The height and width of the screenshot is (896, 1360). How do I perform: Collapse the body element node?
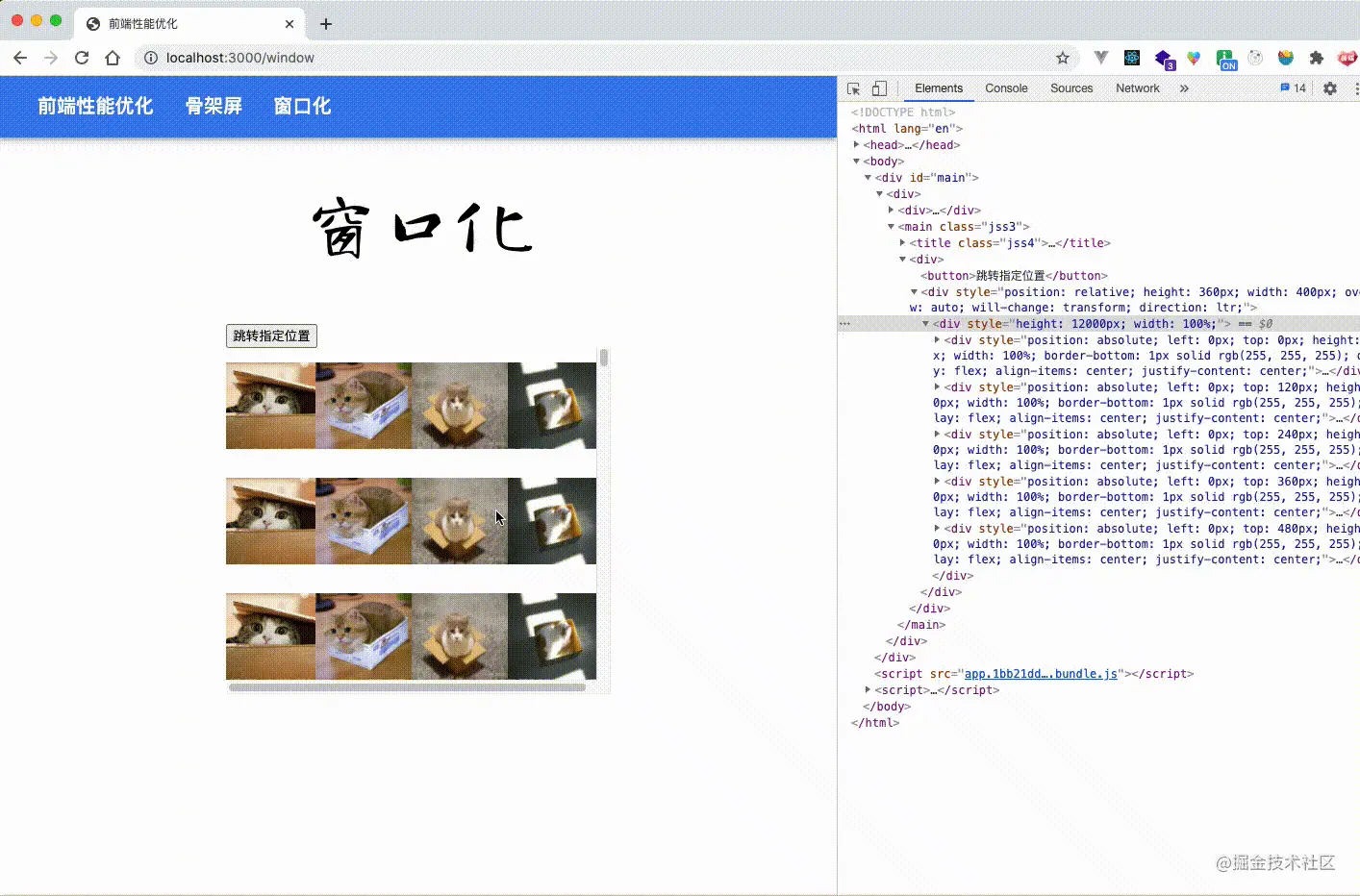856,162
